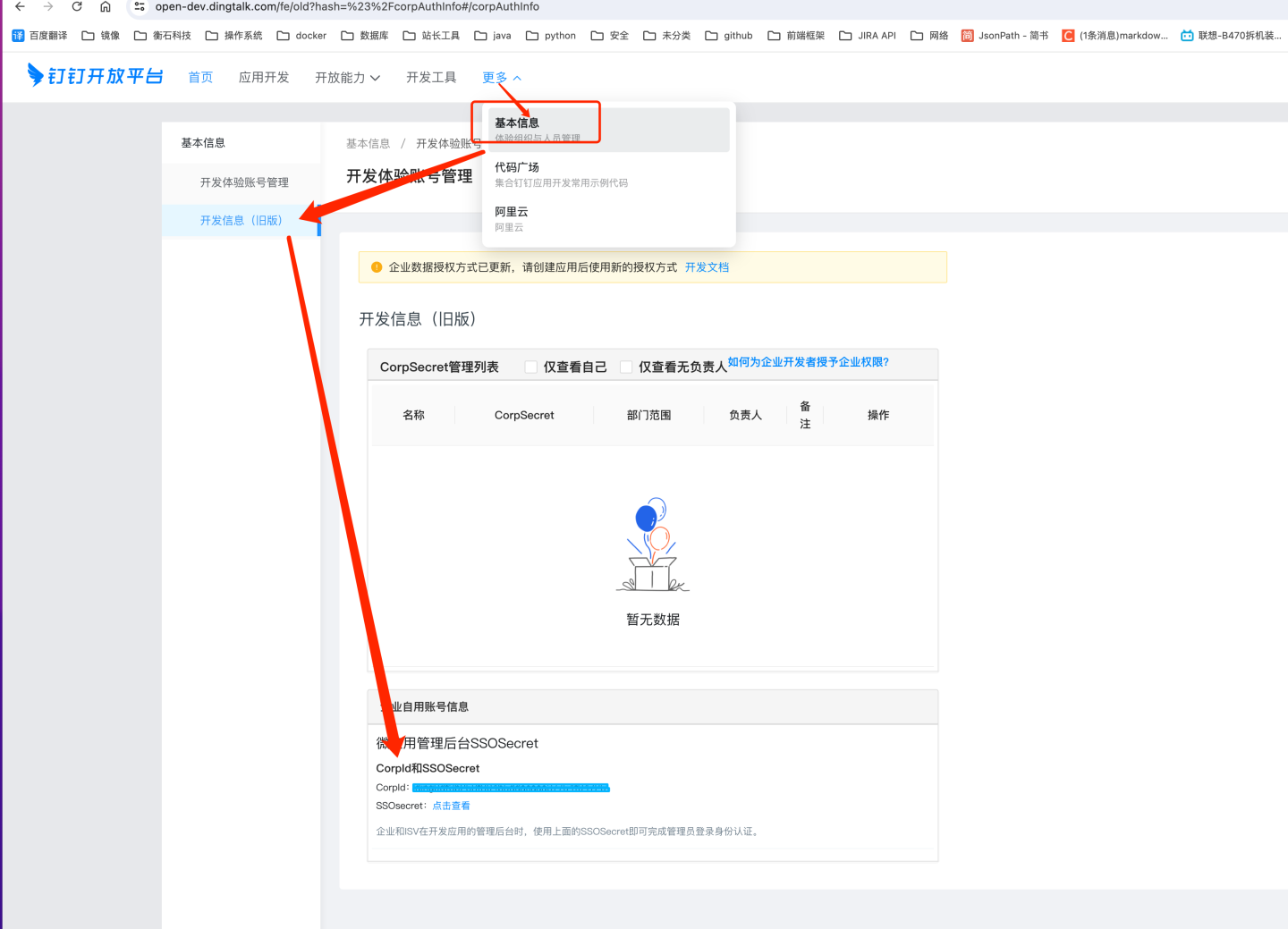Click the 钉钉开放平台 logo
Image resolution: width=1288 pixels, height=929 pixels.
click(95, 76)
